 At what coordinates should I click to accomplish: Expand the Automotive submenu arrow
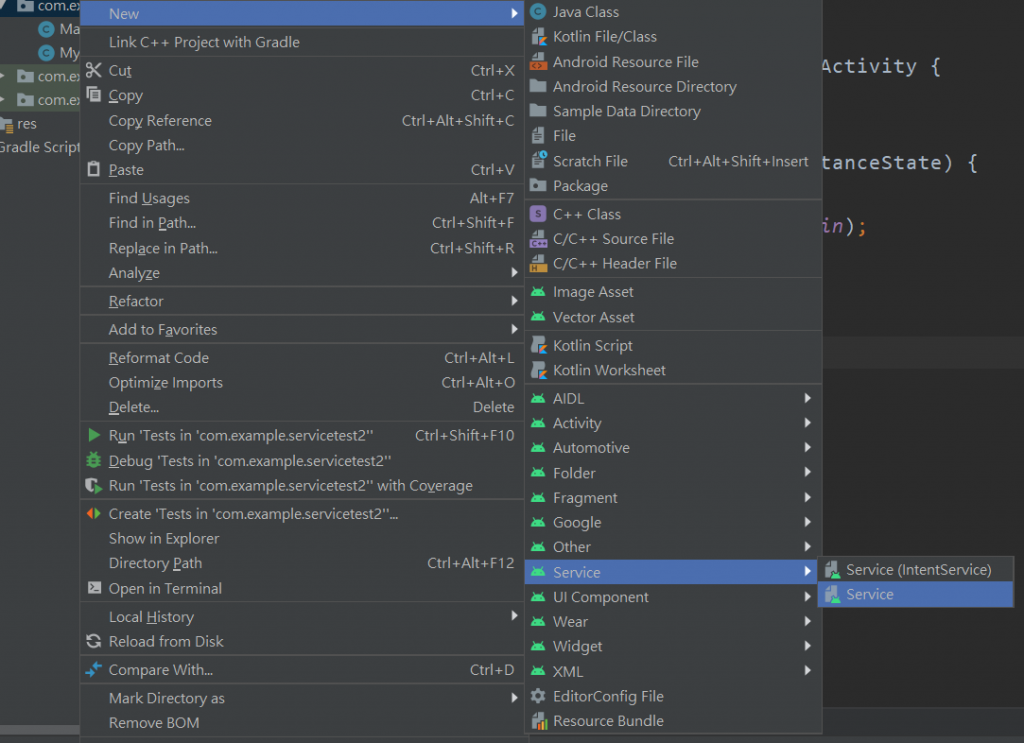(x=808, y=448)
